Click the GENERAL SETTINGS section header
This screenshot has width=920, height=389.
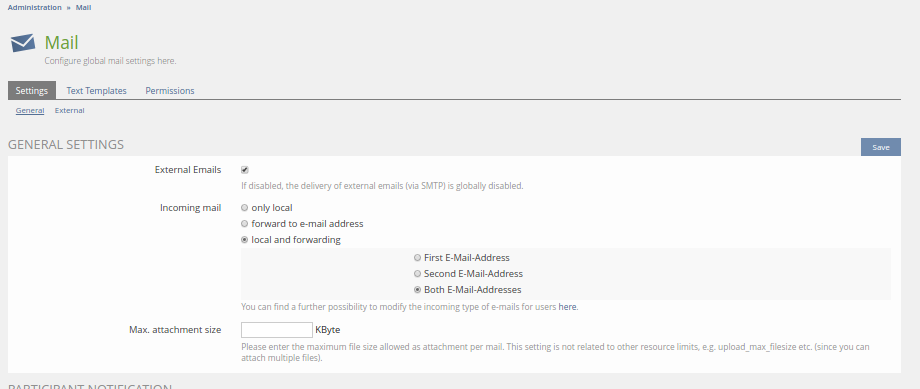[66, 144]
